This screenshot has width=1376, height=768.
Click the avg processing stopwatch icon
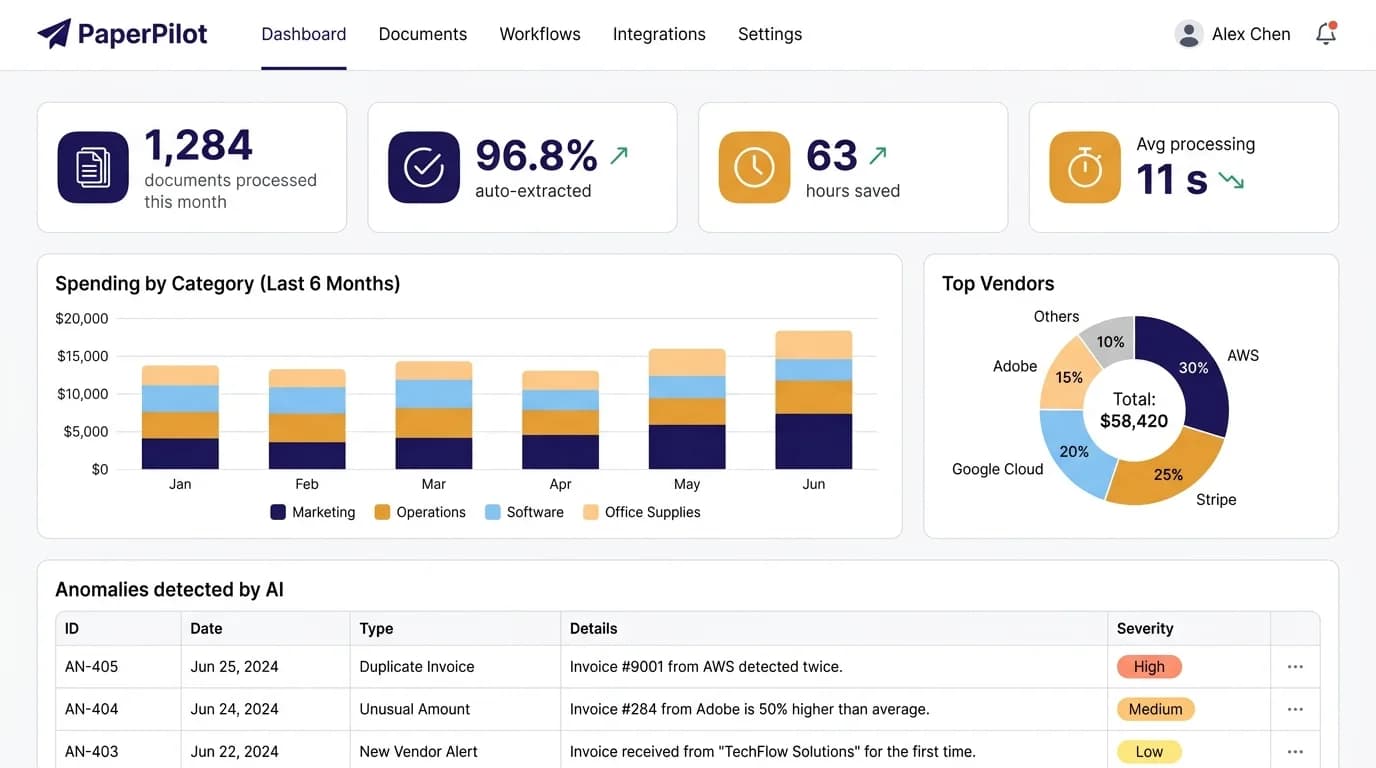1085,167
